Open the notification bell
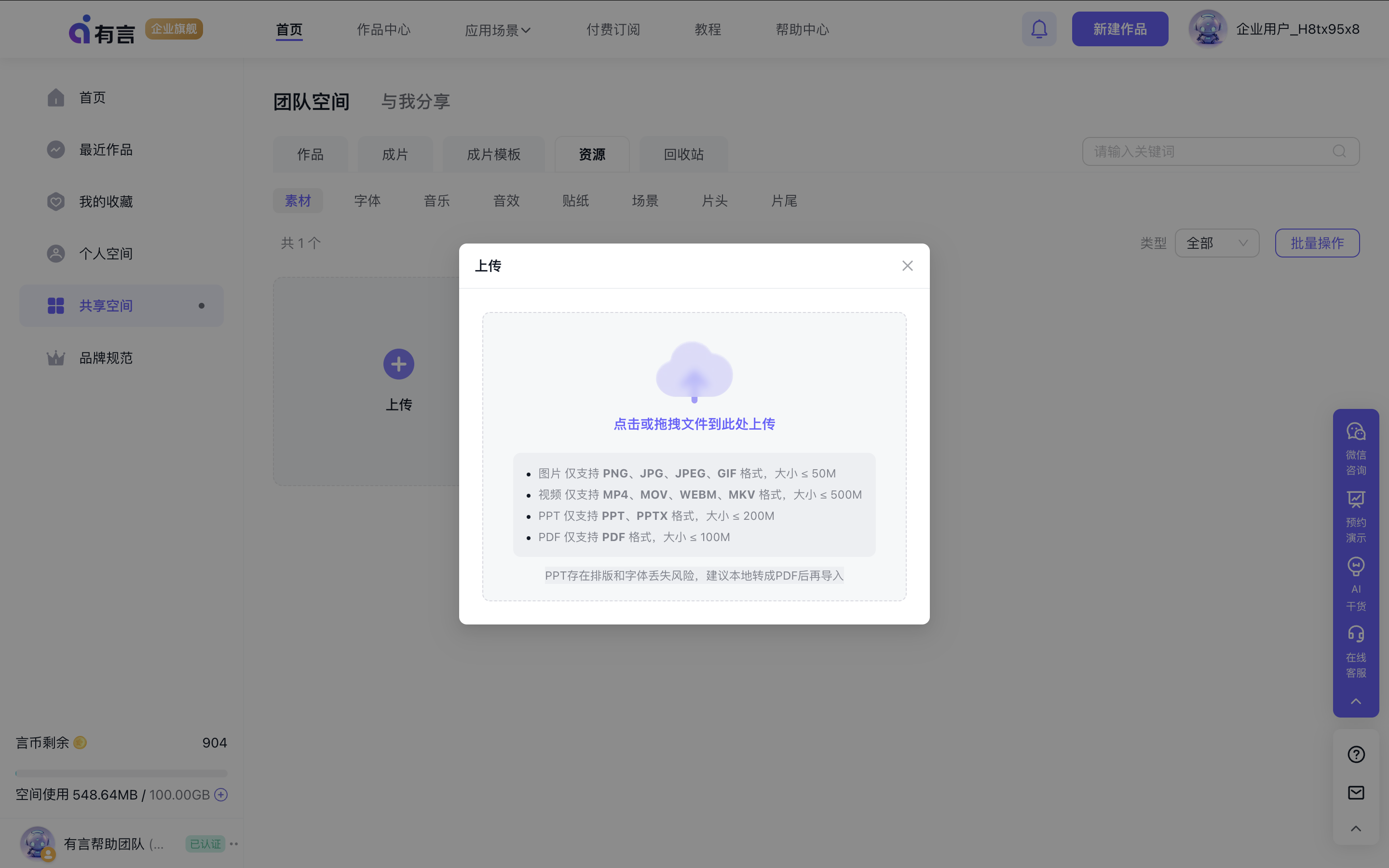1389x868 pixels. (x=1039, y=29)
